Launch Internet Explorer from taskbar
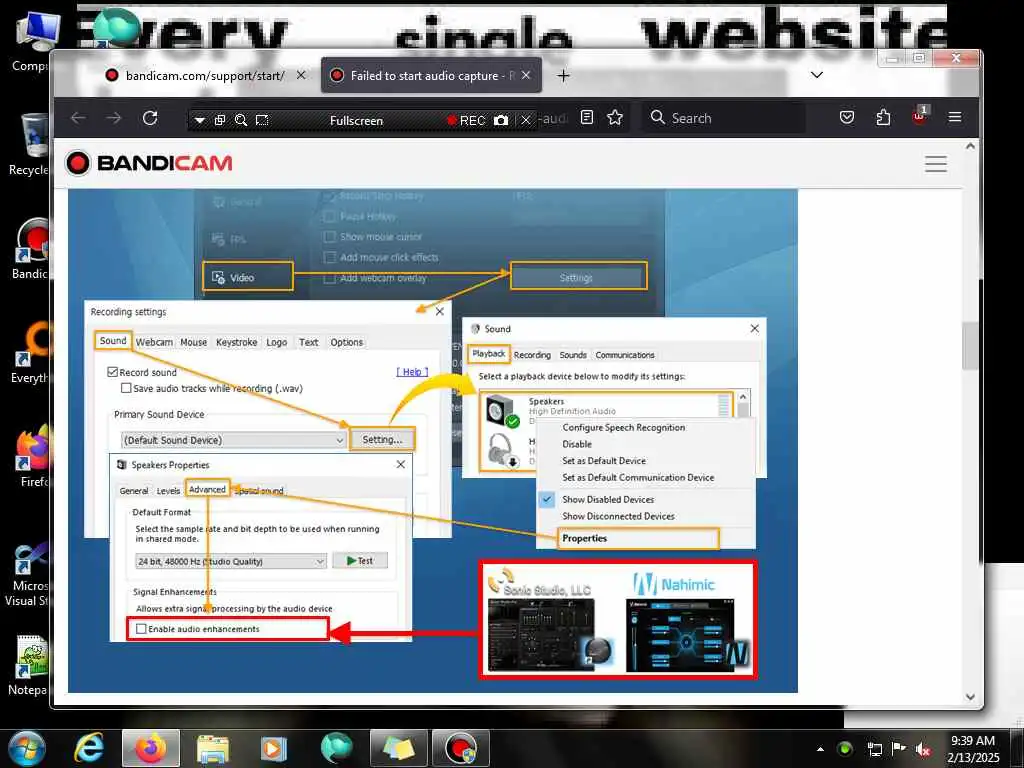The height and width of the screenshot is (768, 1024). click(x=89, y=748)
